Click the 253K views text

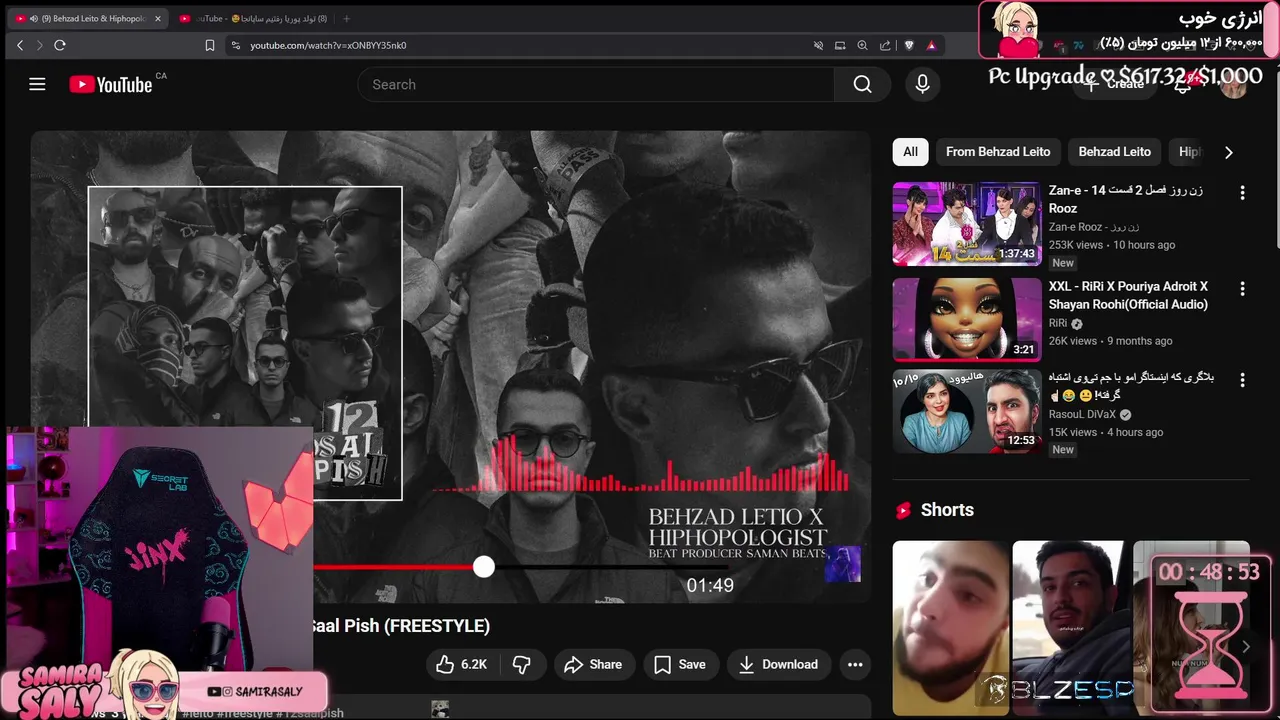tap(1076, 245)
